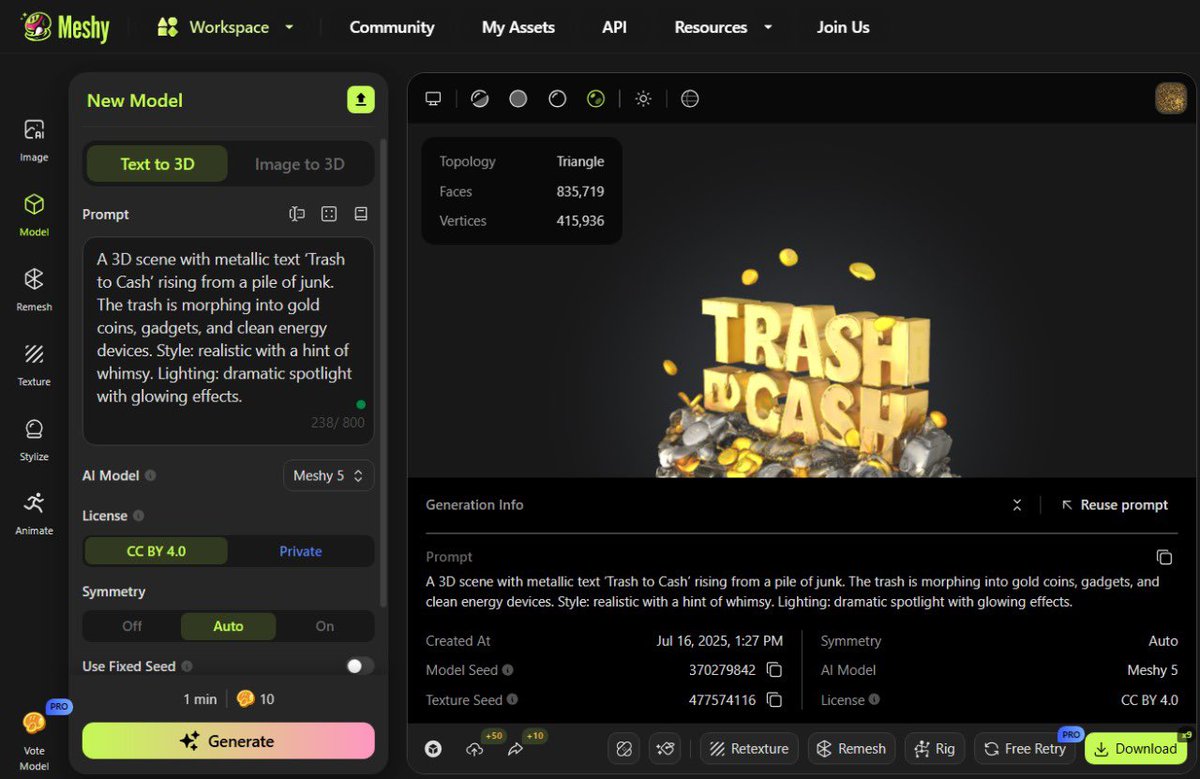This screenshot has height=779, width=1200.
Task: Select the outlined sphere render mode
Action: [x=557, y=98]
